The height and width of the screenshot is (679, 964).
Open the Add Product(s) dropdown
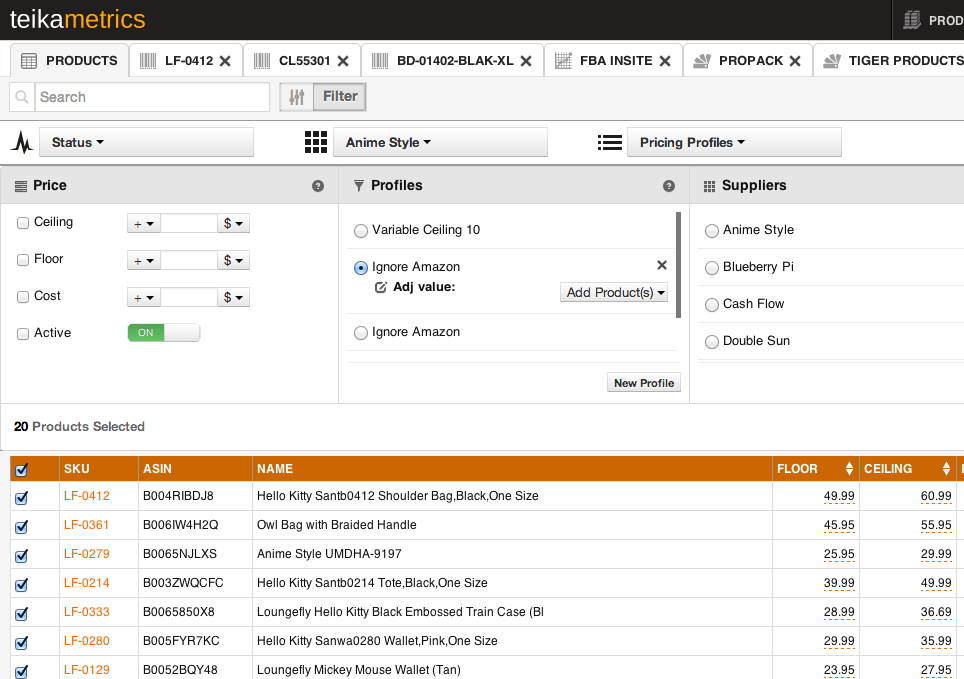pyautogui.click(x=614, y=292)
